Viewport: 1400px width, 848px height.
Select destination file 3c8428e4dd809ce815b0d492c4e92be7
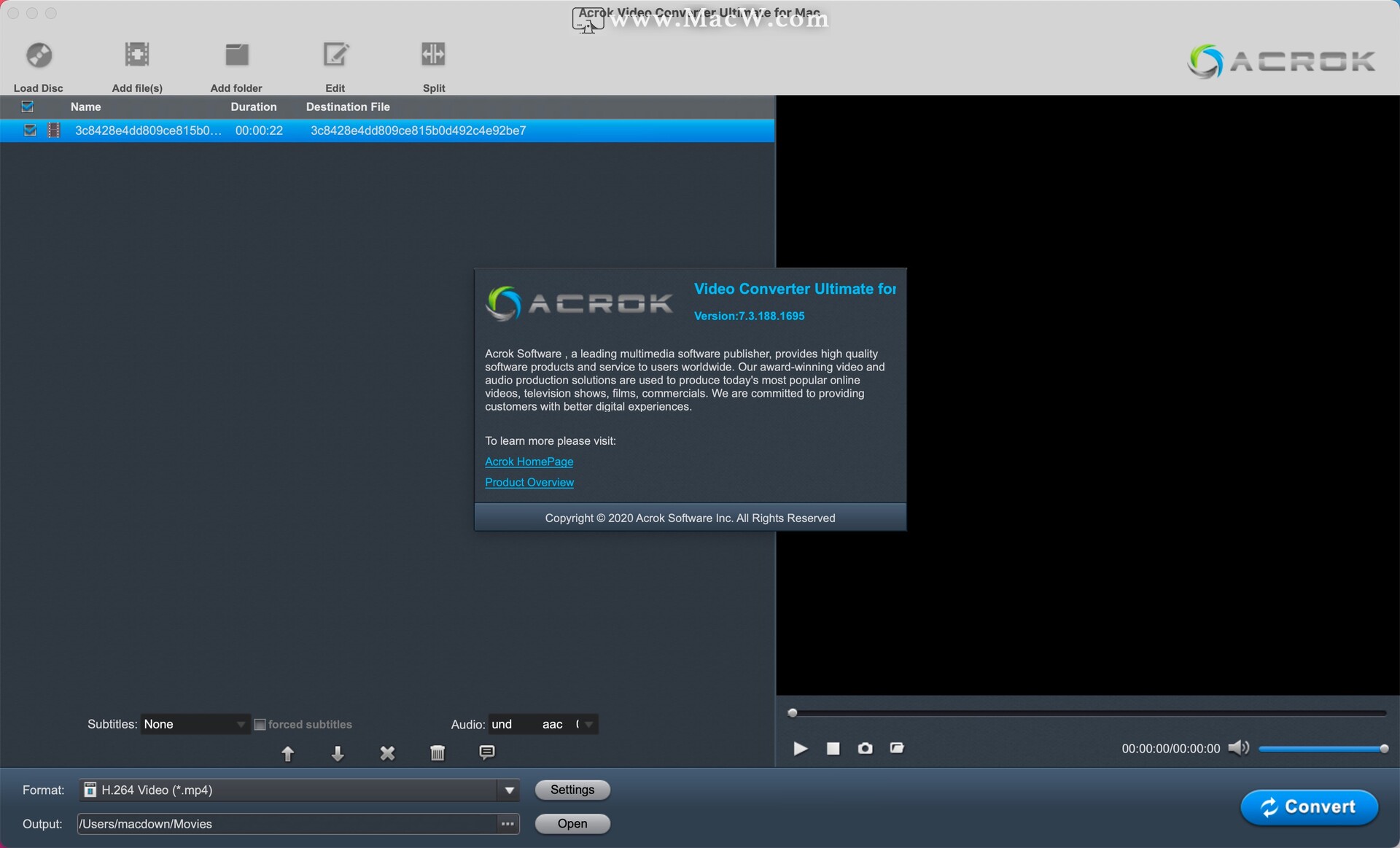click(419, 131)
